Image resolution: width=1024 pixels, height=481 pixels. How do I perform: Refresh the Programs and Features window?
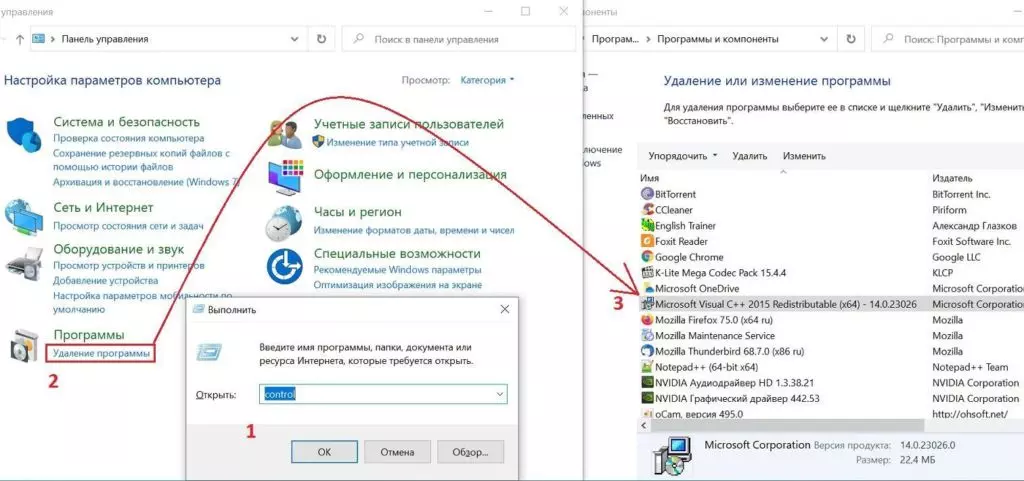tap(850, 39)
